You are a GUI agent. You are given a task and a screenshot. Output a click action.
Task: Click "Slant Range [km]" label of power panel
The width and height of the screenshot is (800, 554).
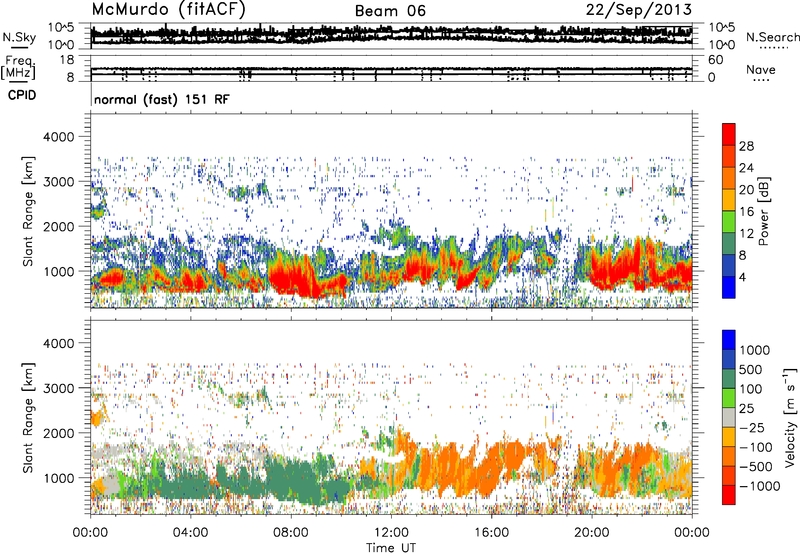(x=29, y=211)
